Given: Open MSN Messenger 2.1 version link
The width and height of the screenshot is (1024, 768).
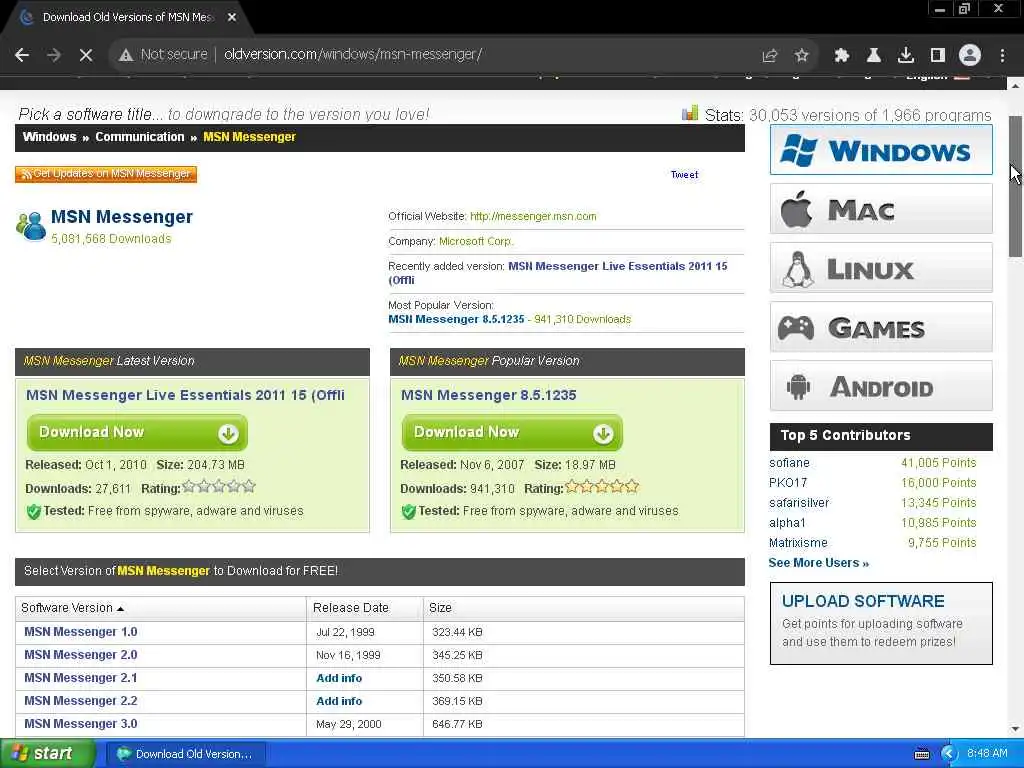Looking at the screenshot, I should (x=80, y=678).
